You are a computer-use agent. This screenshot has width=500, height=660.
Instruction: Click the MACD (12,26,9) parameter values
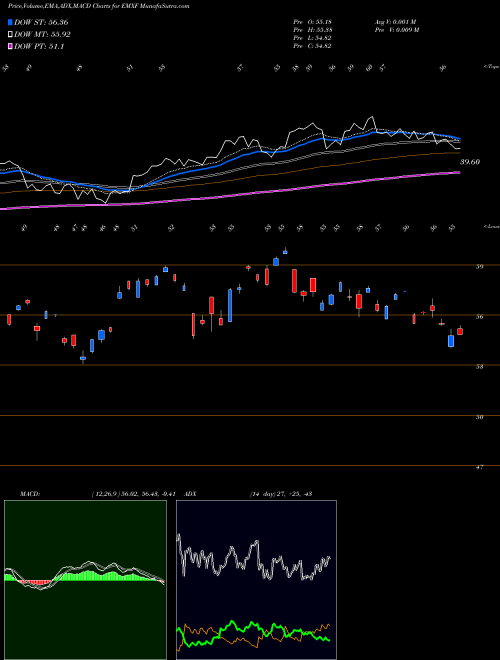click(133, 494)
